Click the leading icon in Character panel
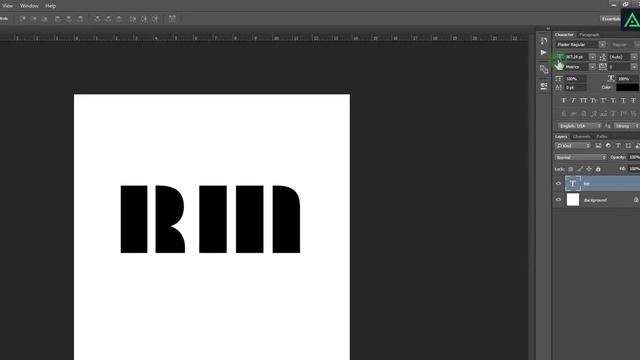The width and height of the screenshot is (640, 360). click(603, 57)
